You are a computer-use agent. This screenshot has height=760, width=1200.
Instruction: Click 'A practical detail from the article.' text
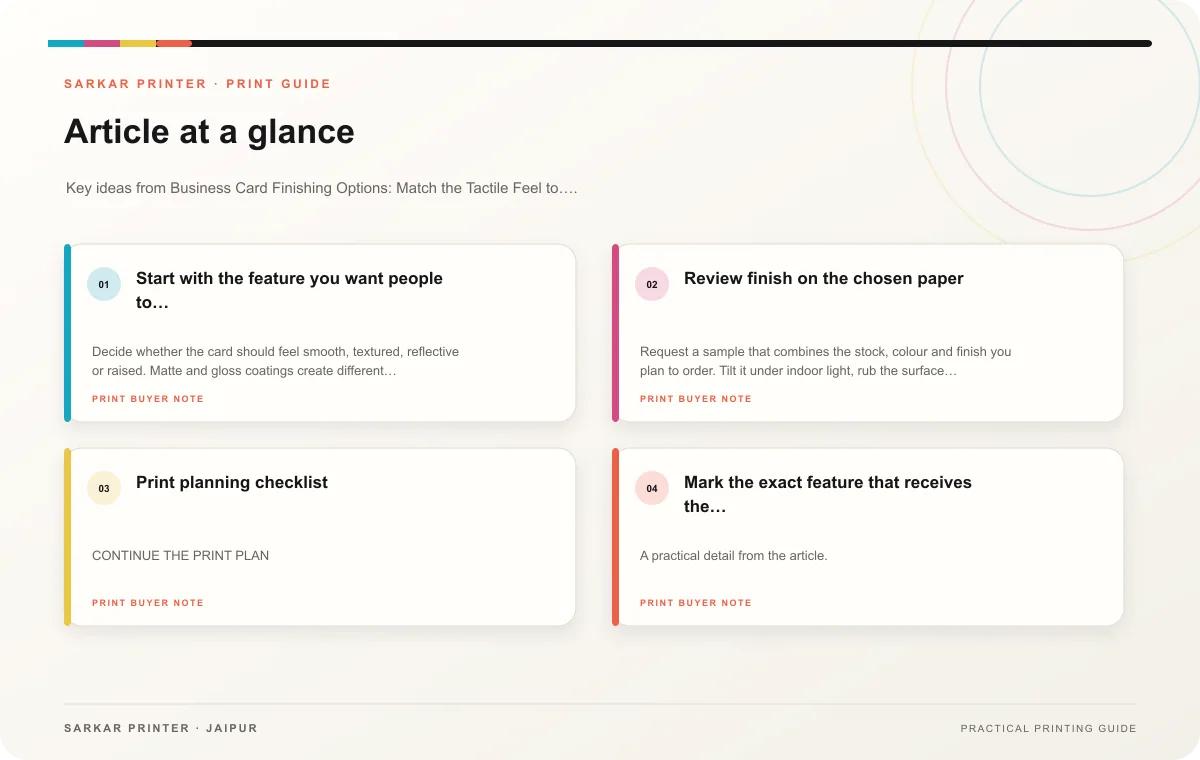pos(734,555)
